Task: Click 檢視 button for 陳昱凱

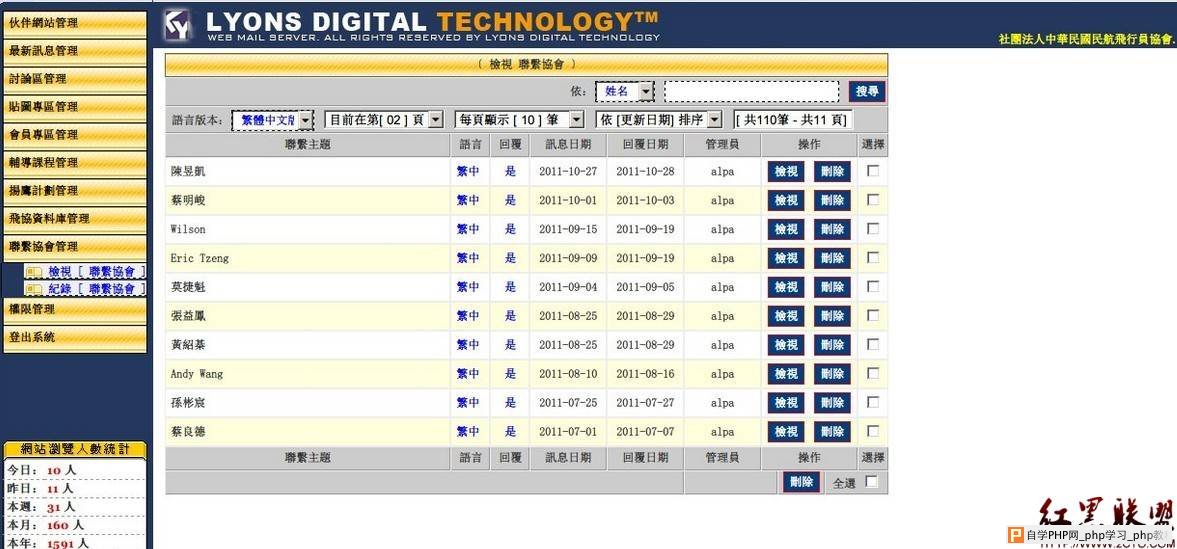Action: [x=786, y=171]
